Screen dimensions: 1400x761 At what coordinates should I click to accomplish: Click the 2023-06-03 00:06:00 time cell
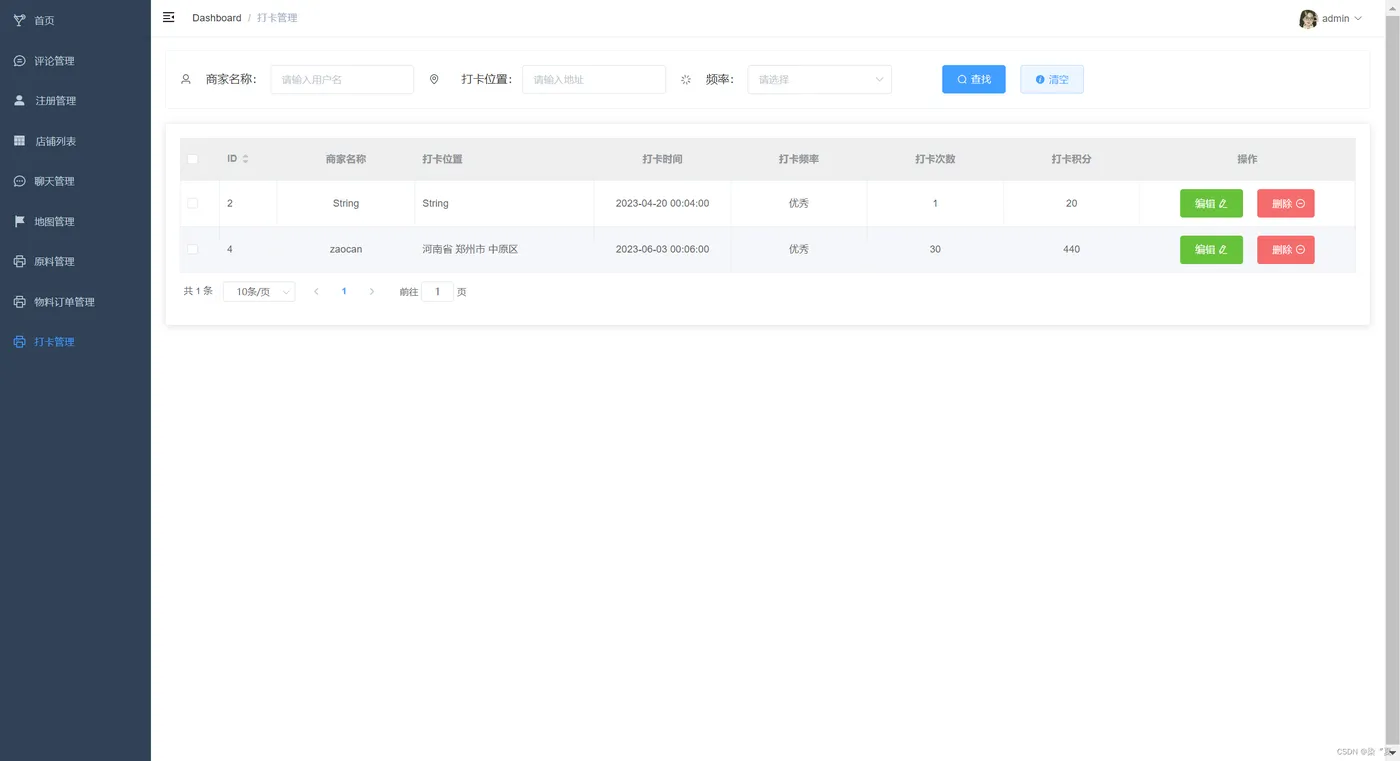click(662, 249)
